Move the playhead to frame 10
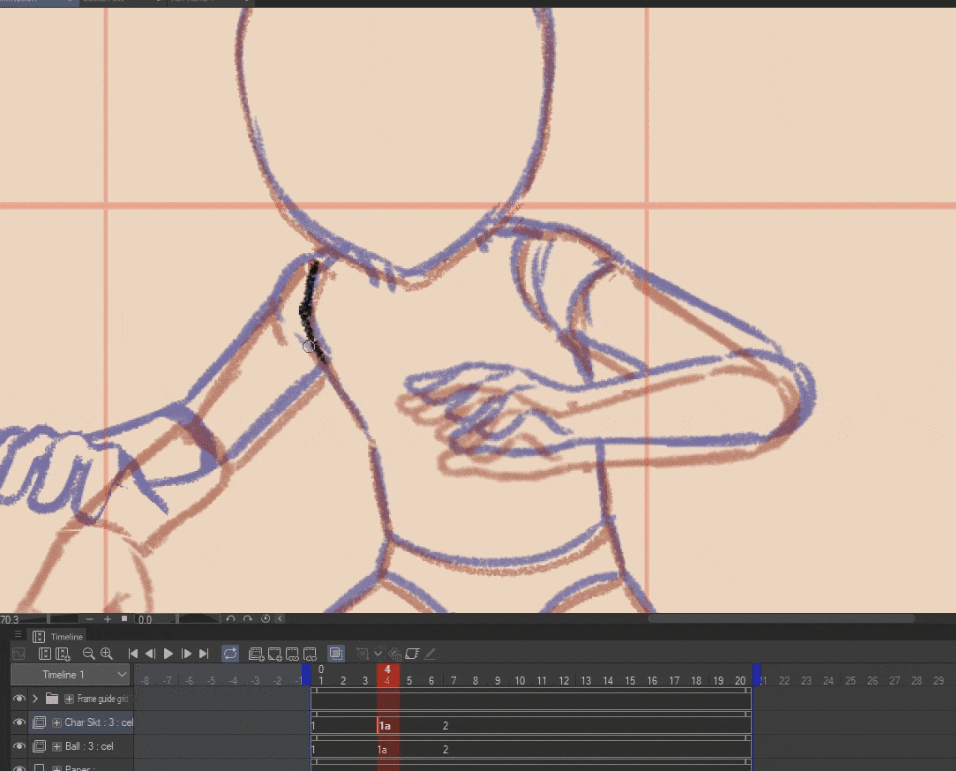 pyautogui.click(x=519, y=680)
